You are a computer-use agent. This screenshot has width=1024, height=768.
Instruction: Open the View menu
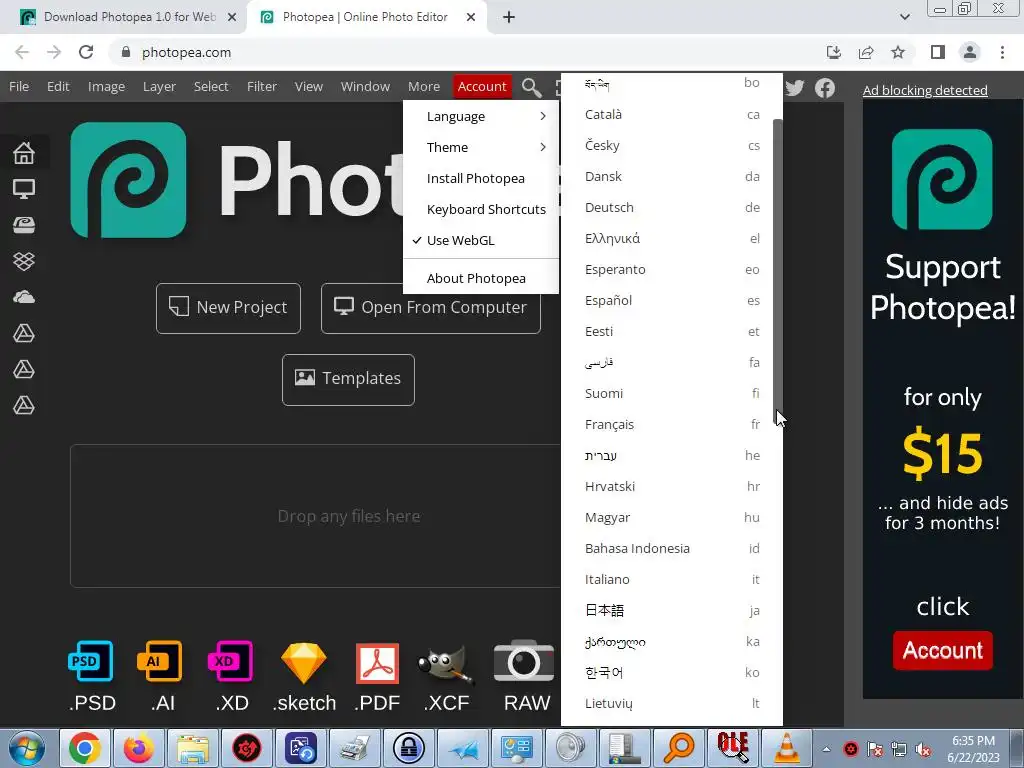click(x=308, y=86)
